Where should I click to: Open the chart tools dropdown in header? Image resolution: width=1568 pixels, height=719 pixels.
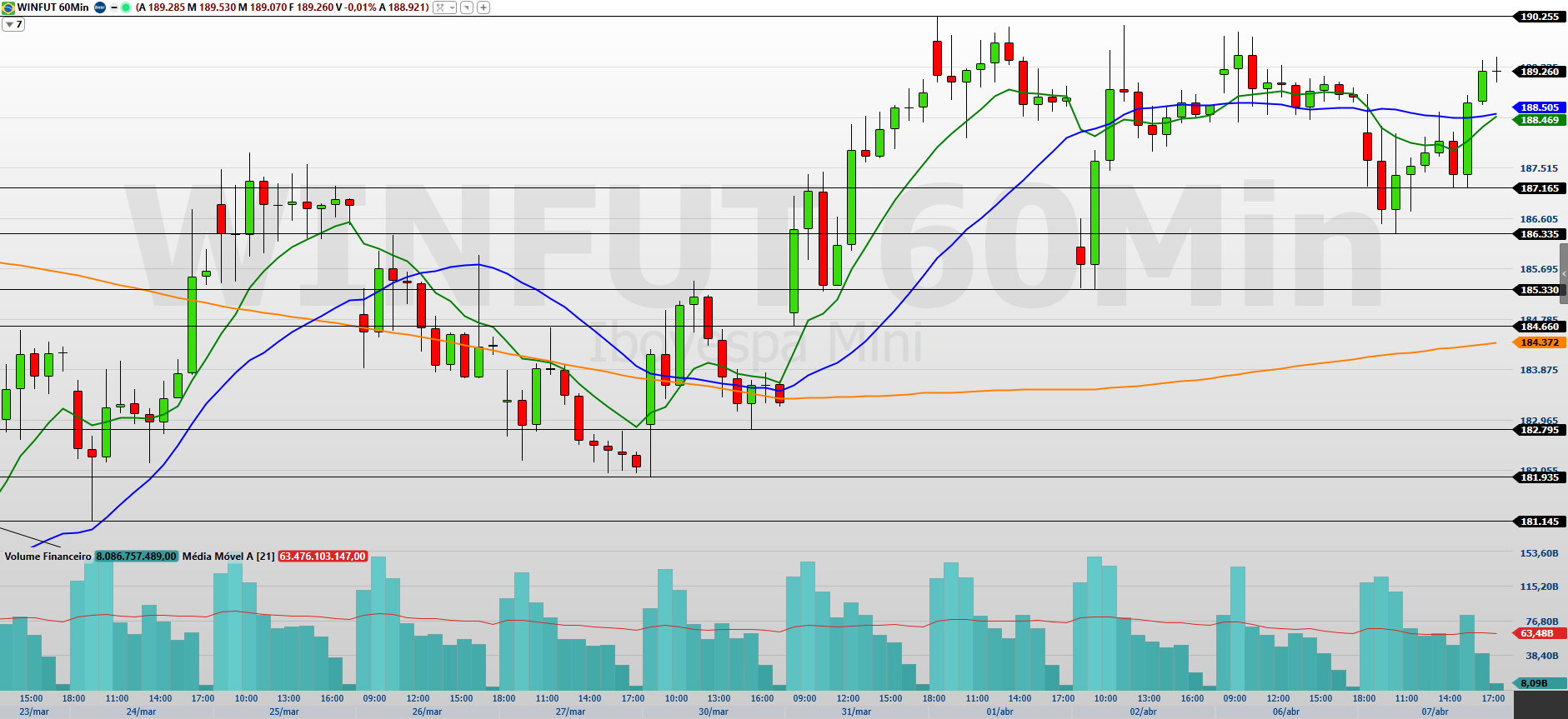tap(444, 7)
